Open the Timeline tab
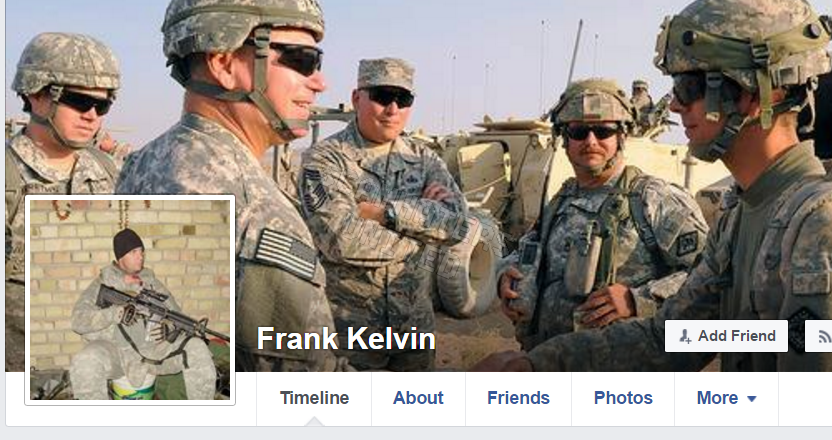 pos(314,398)
